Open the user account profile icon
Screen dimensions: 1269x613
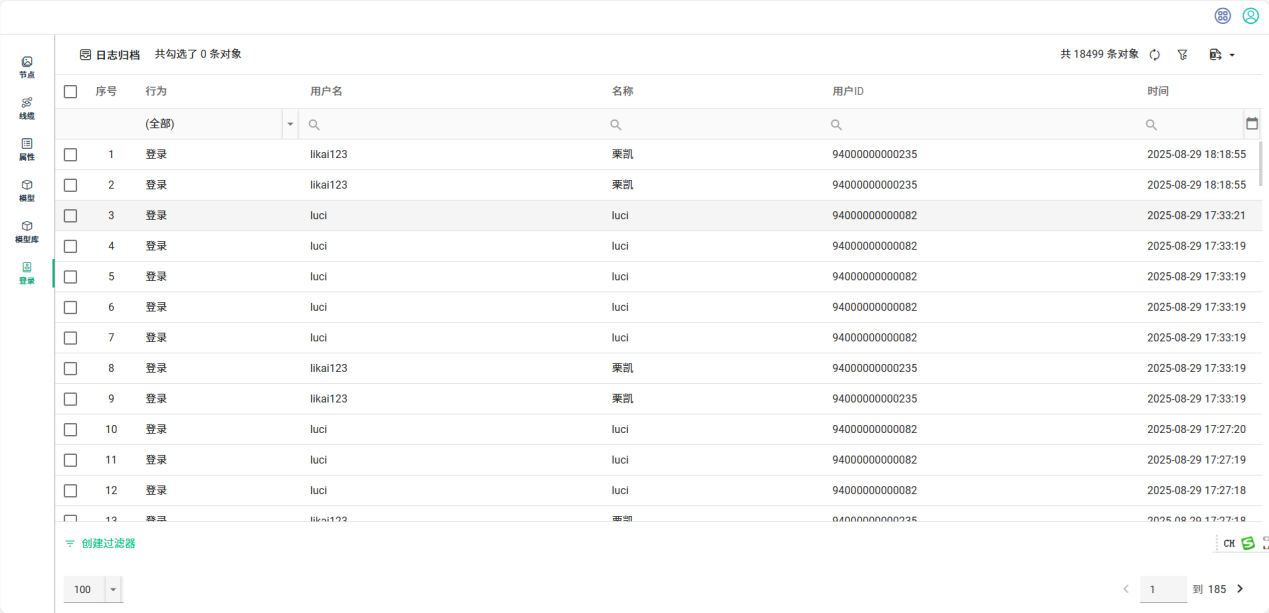pyautogui.click(x=1250, y=16)
